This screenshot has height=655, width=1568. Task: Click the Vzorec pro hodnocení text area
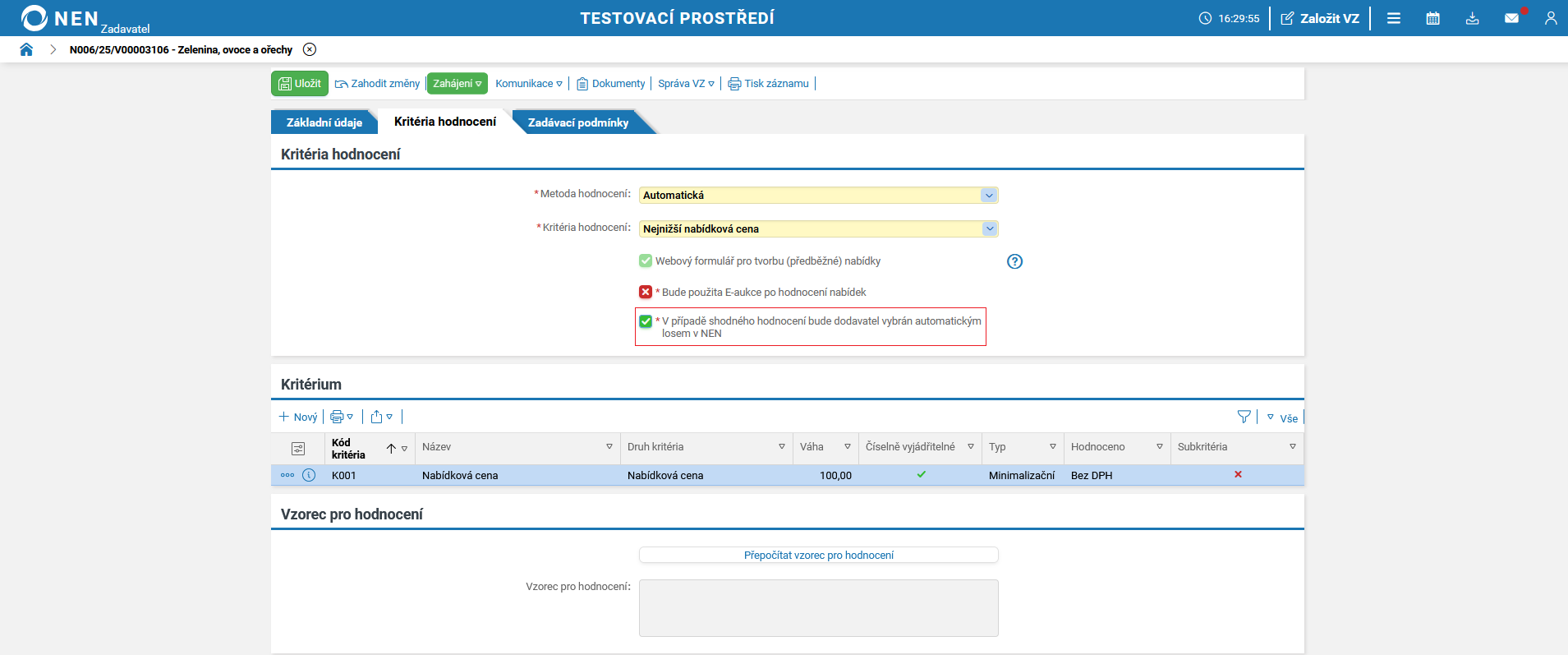819,608
